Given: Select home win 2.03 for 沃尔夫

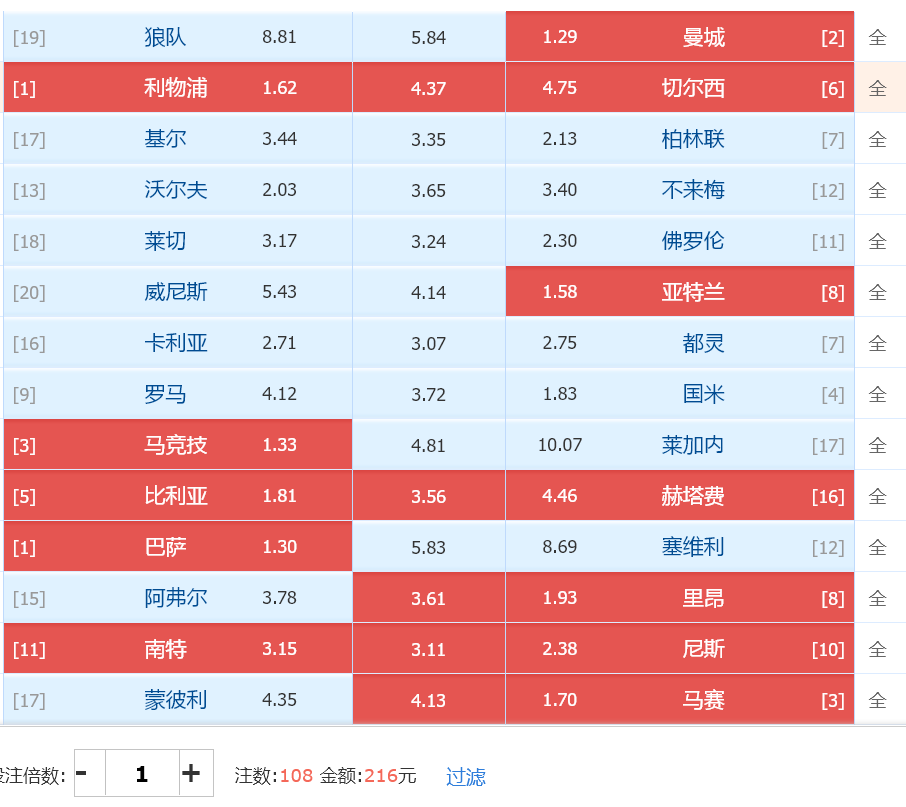Looking at the screenshot, I should [178, 190].
